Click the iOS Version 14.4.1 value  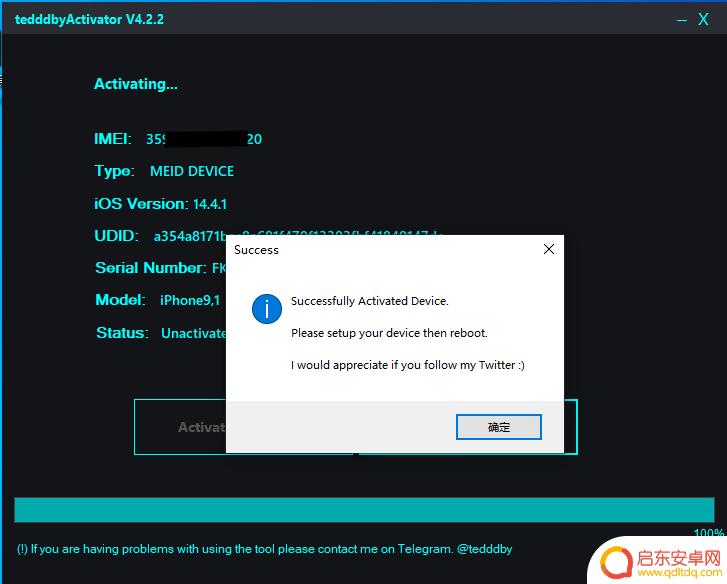pyautogui.click(x=210, y=204)
